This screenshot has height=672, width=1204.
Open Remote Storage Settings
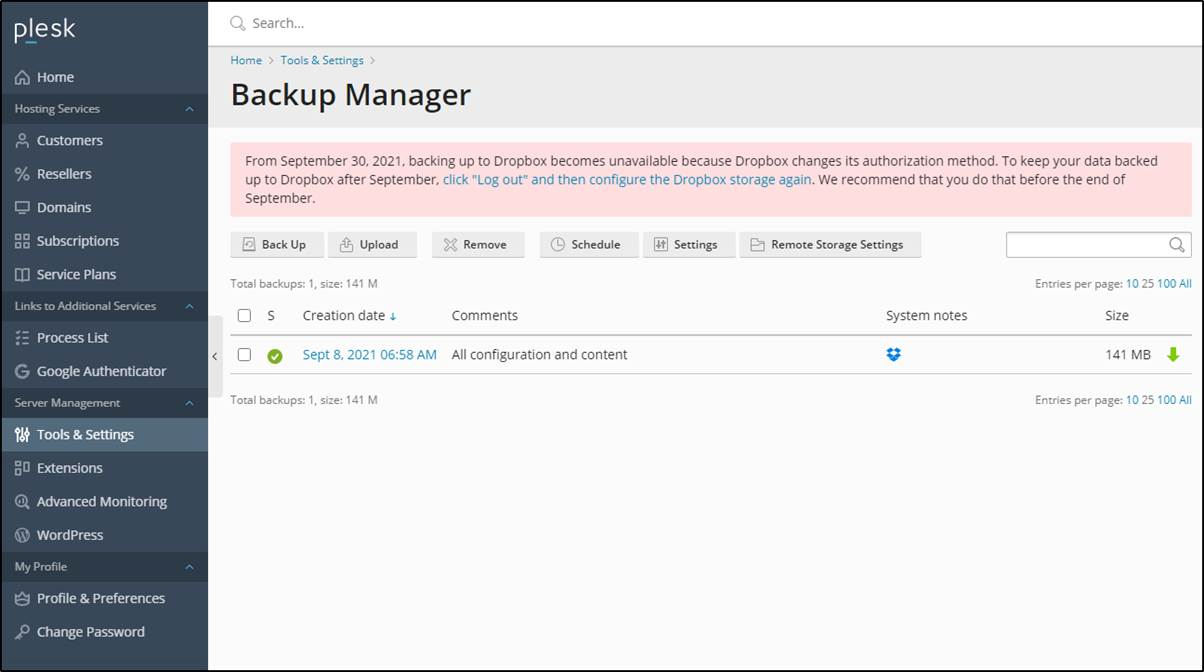829,245
